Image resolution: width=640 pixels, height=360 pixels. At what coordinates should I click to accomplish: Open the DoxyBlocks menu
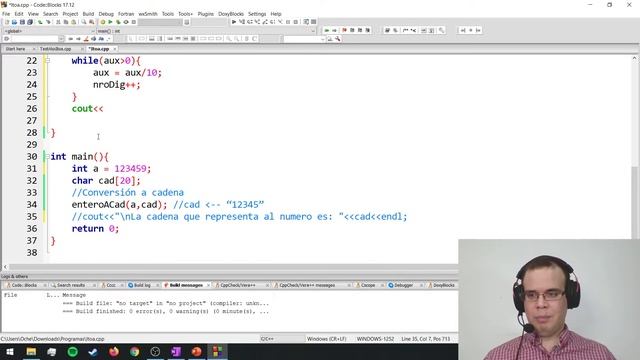(231, 13)
